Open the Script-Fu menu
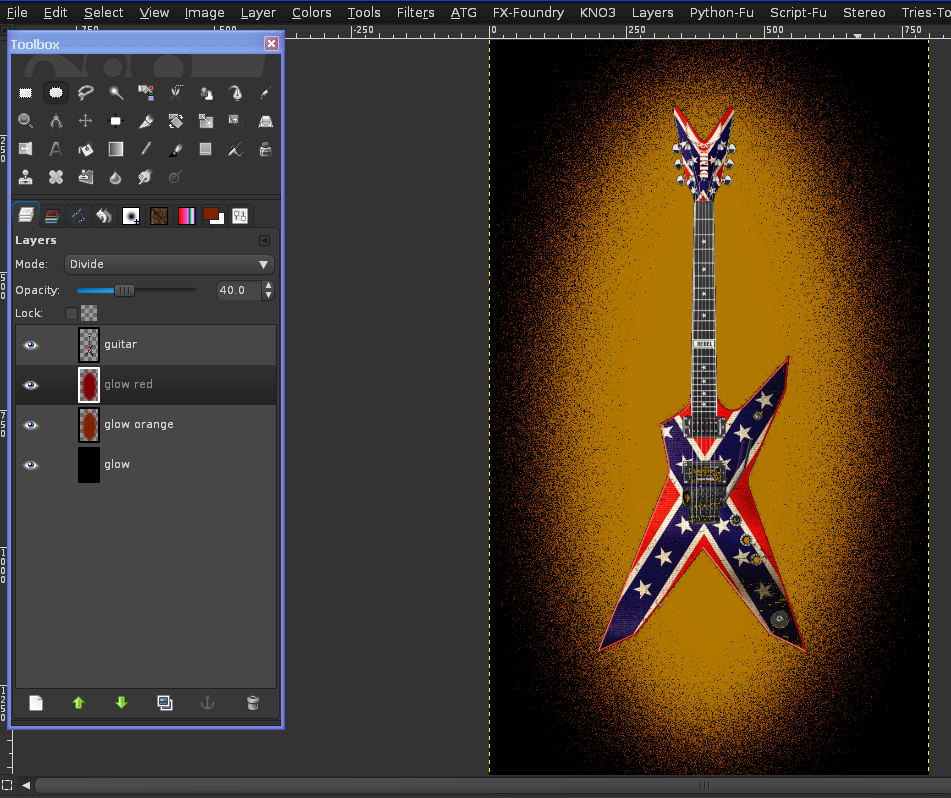This screenshot has height=798, width=951. (798, 12)
